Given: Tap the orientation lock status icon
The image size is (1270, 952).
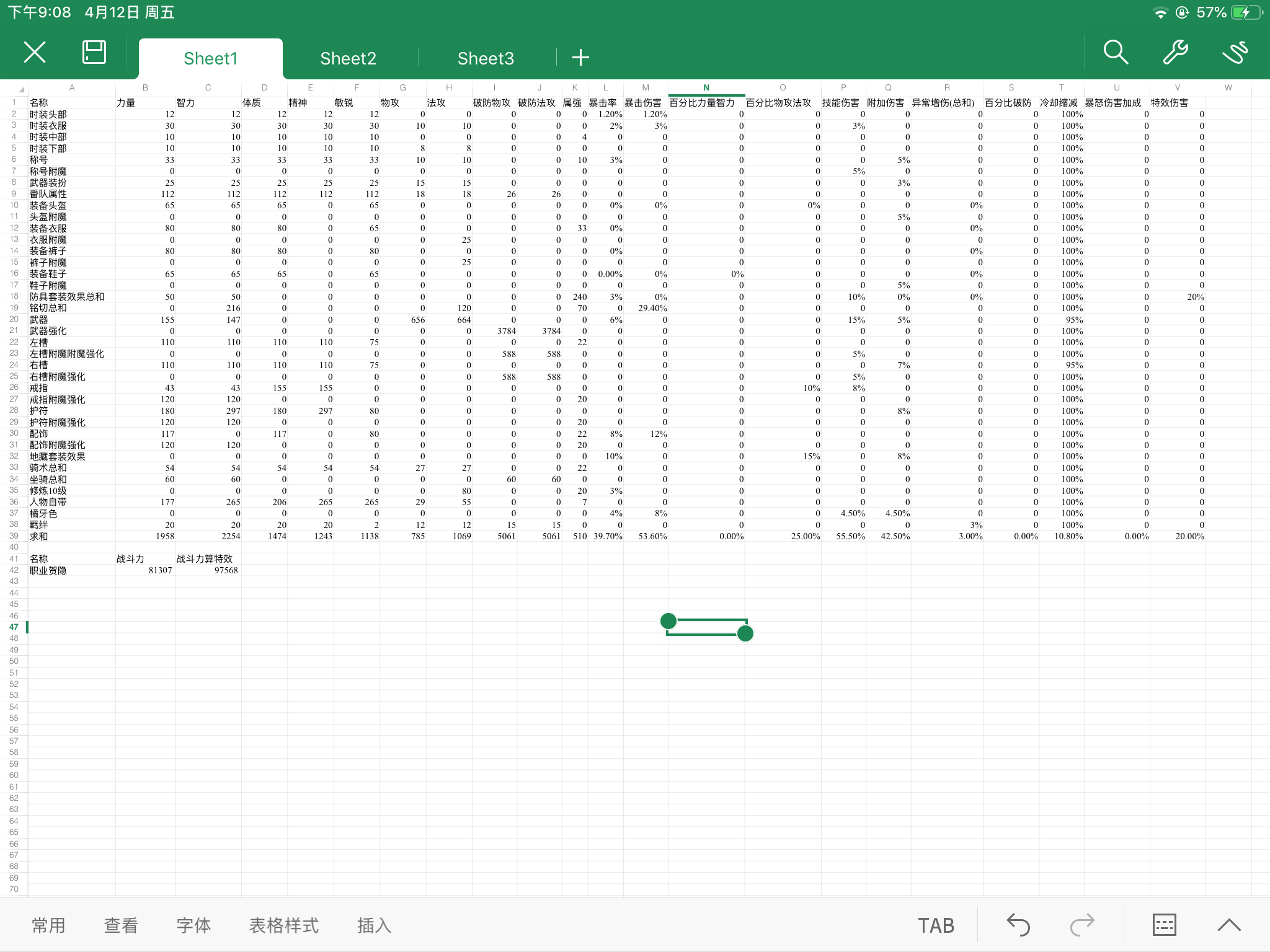Looking at the screenshot, I should click(1182, 12).
